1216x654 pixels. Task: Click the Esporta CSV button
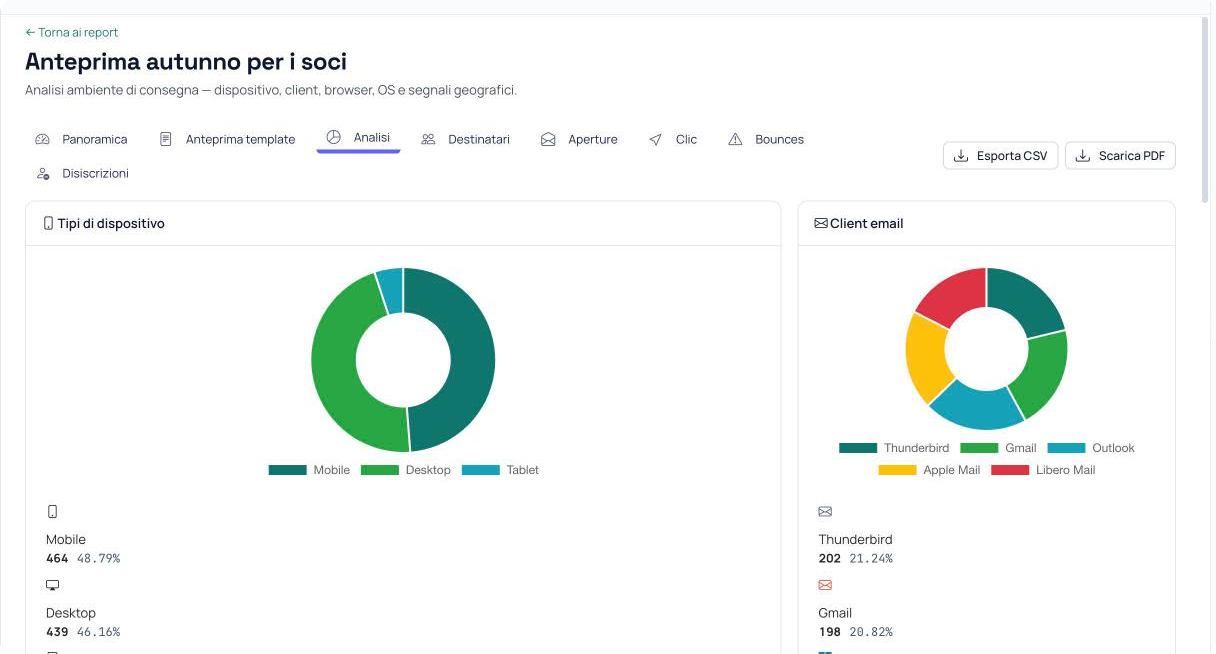[1000, 156]
